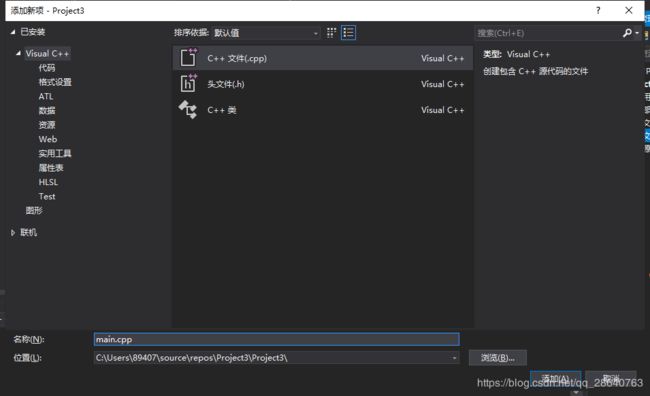650x396 pixels.
Task: Collapse the 已安装 tree section
Action: tap(13, 32)
